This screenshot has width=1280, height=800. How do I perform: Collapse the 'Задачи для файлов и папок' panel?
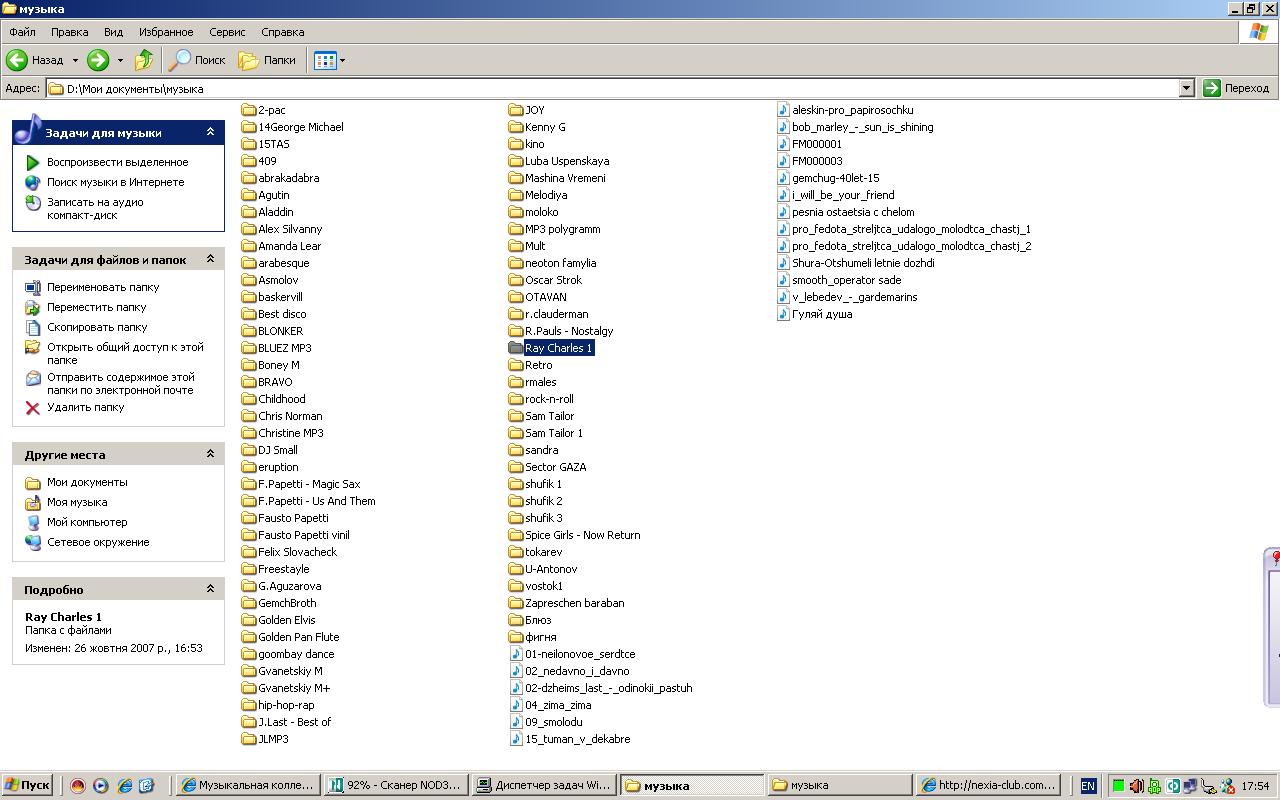[x=210, y=259]
